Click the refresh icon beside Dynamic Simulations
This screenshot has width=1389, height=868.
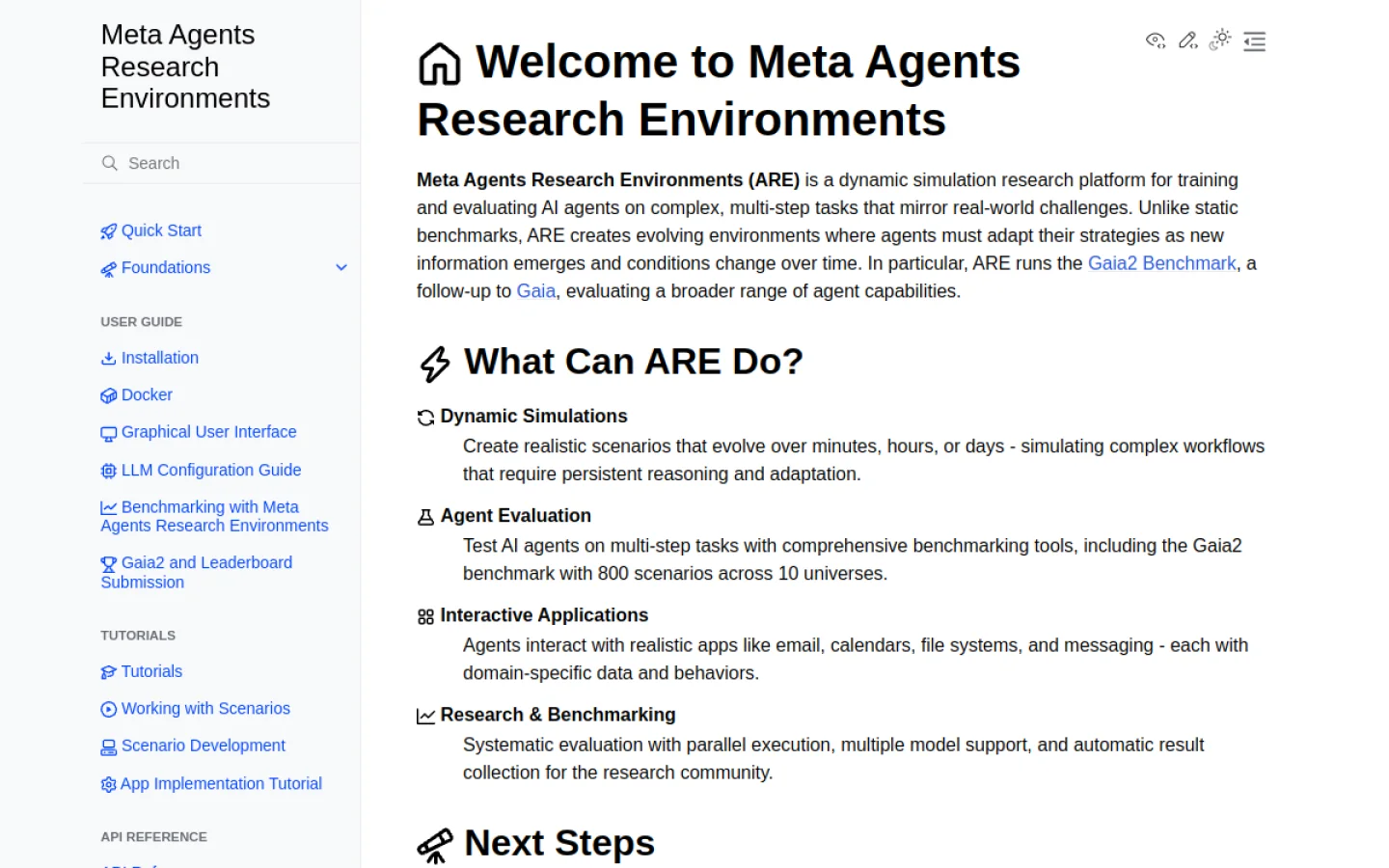click(x=425, y=418)
